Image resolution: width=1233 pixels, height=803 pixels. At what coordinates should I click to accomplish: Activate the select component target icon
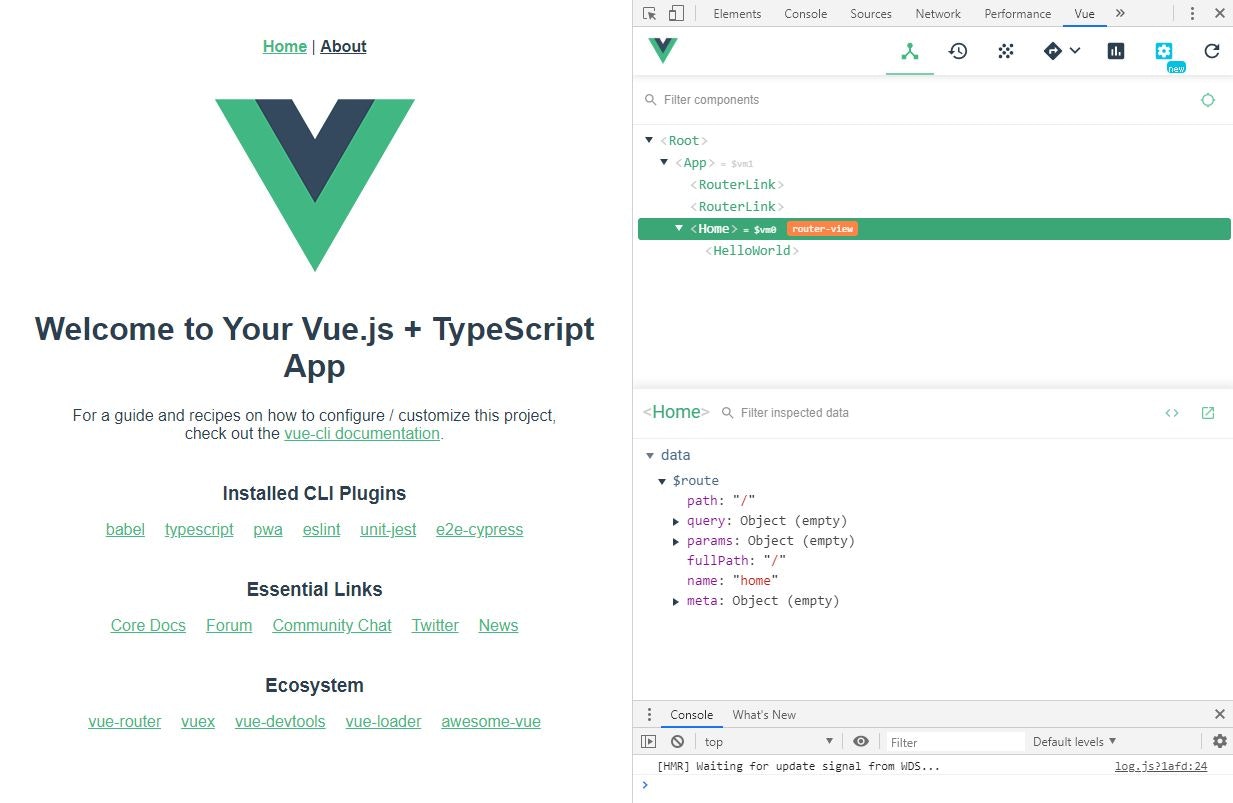coord(1208,100)
